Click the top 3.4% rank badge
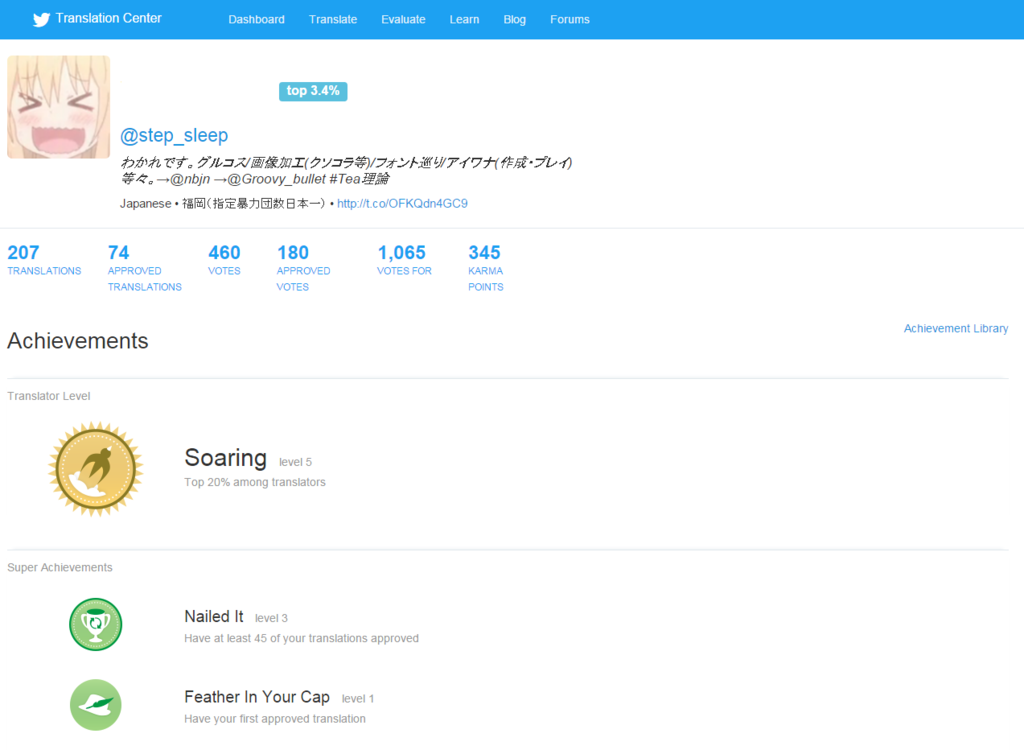Image resolution: width=1024 pixels, height=750 pixels. coord(313,91)
